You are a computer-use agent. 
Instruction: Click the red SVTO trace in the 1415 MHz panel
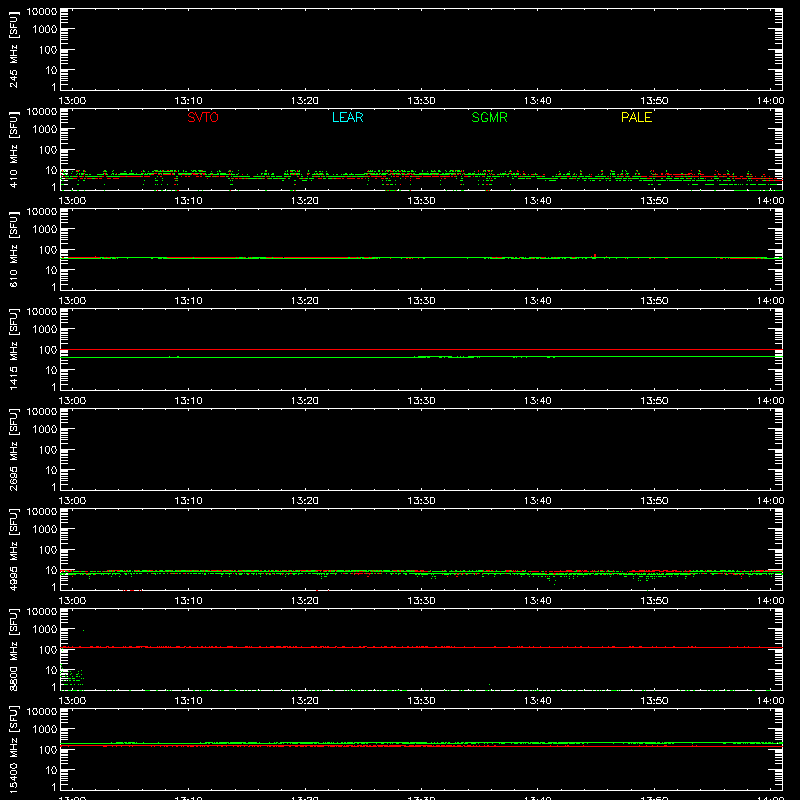click(x=421, y=350)
